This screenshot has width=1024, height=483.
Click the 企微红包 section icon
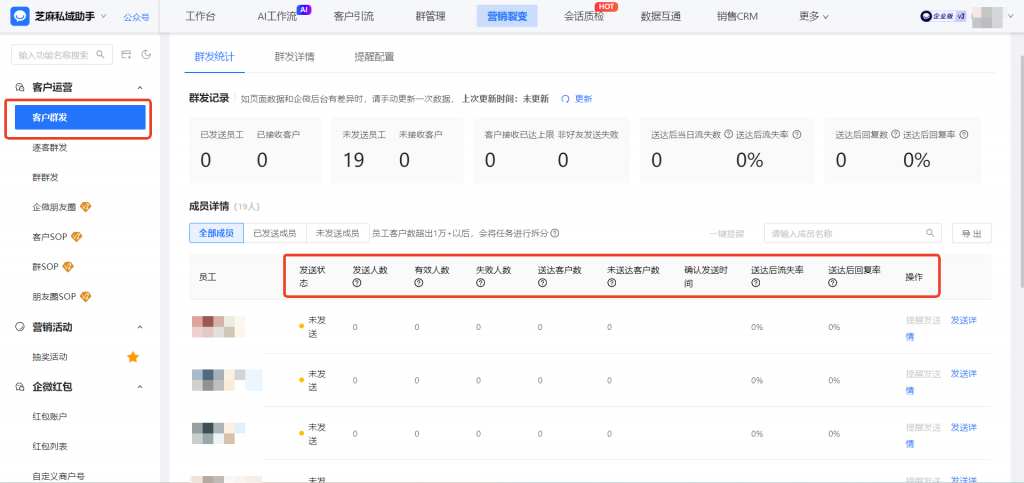20,387
